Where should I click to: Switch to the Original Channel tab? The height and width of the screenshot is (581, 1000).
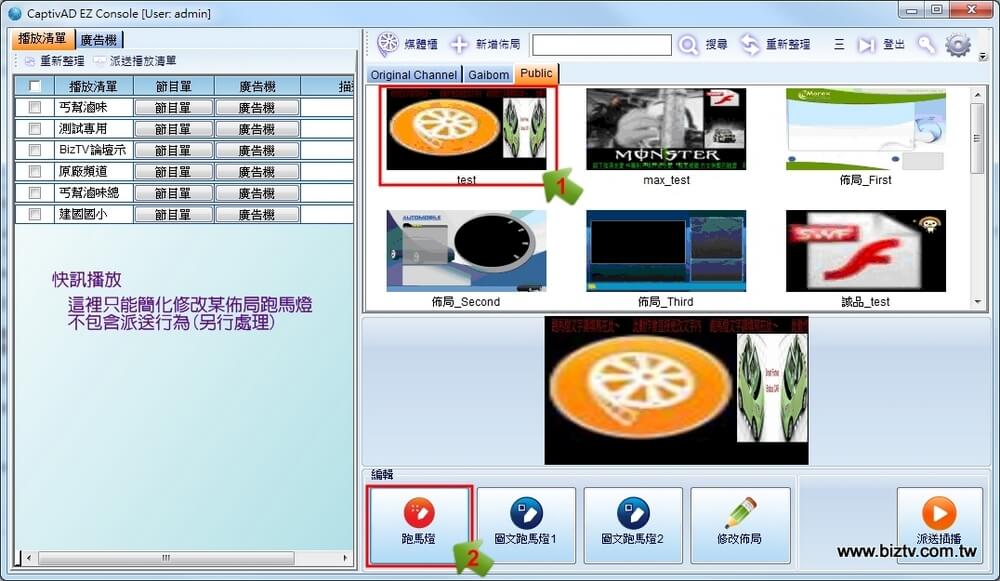(x=413, y=75)
